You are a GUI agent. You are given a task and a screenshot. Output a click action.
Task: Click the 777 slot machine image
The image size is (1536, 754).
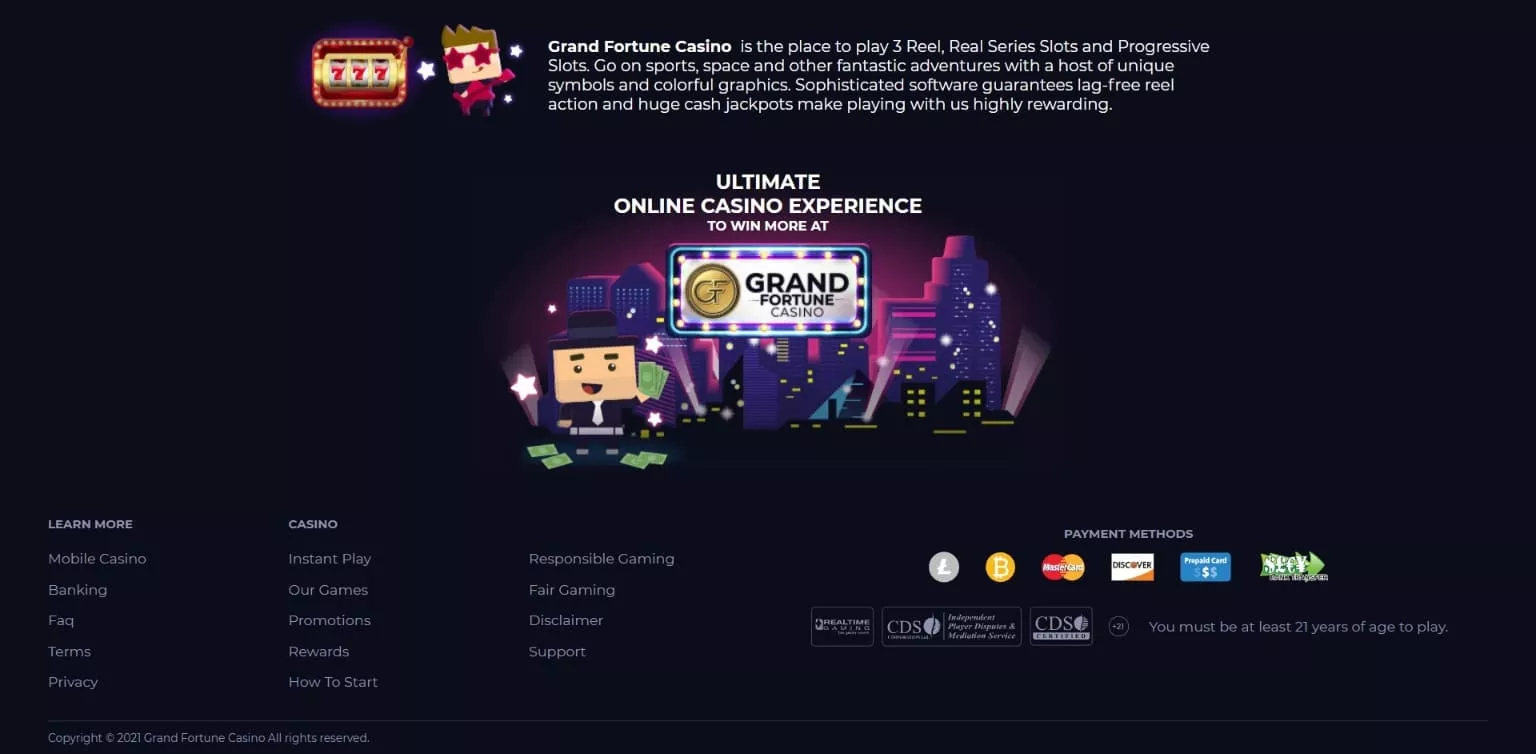361,72
